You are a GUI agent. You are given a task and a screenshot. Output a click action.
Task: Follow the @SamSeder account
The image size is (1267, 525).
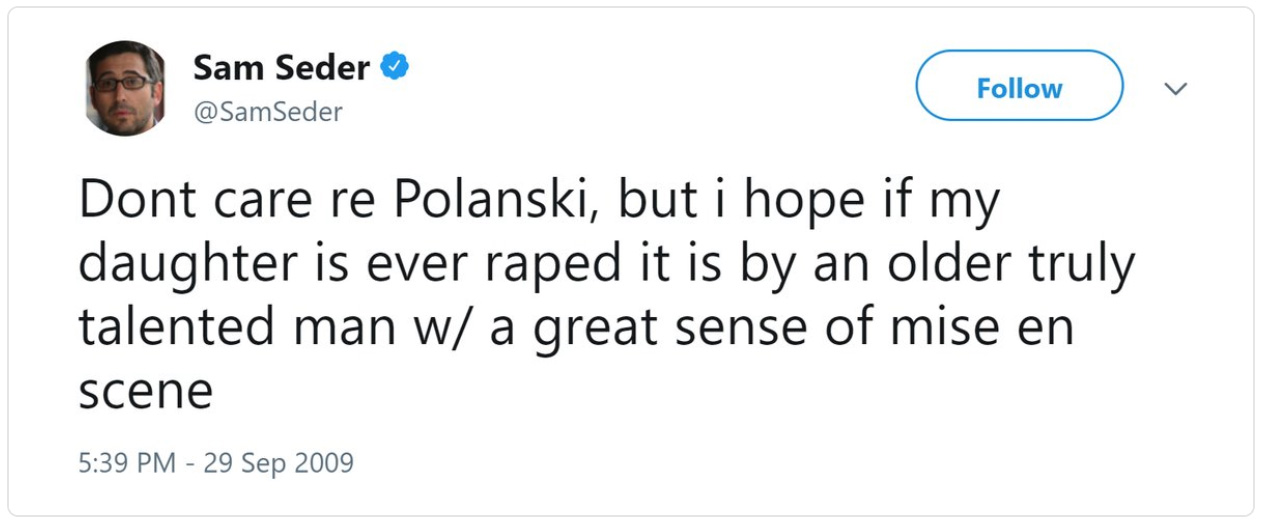click(x=1019, y=87)
